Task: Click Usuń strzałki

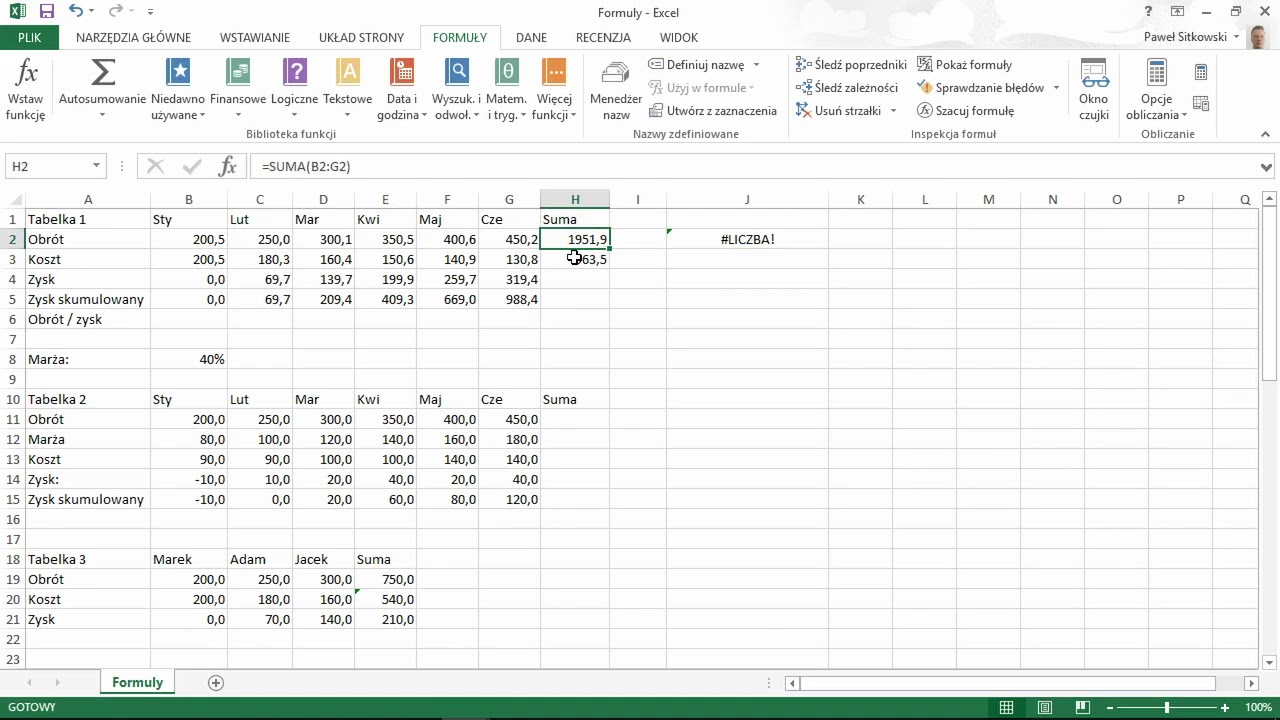Action: tap(838, 111)
